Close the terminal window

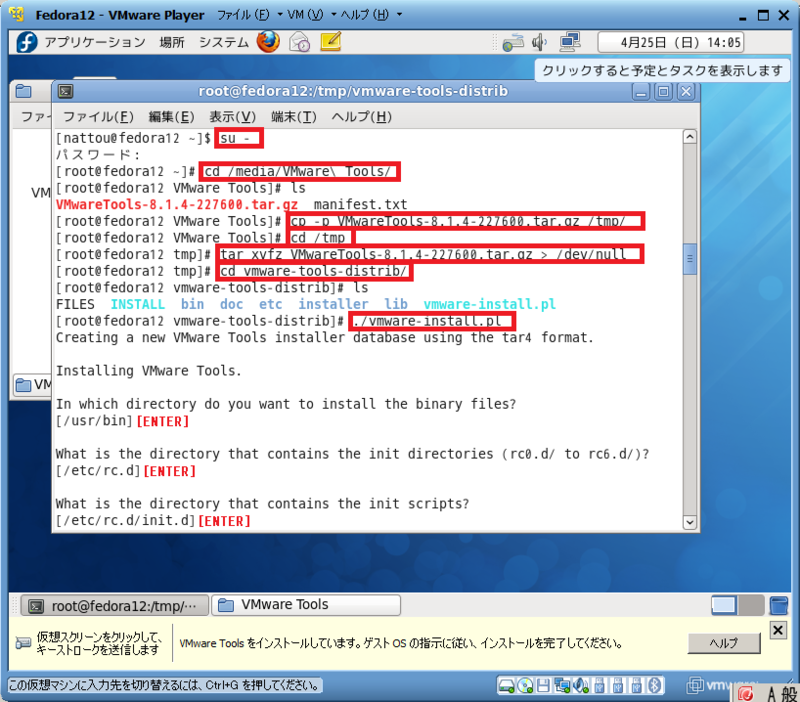point(686,92)
